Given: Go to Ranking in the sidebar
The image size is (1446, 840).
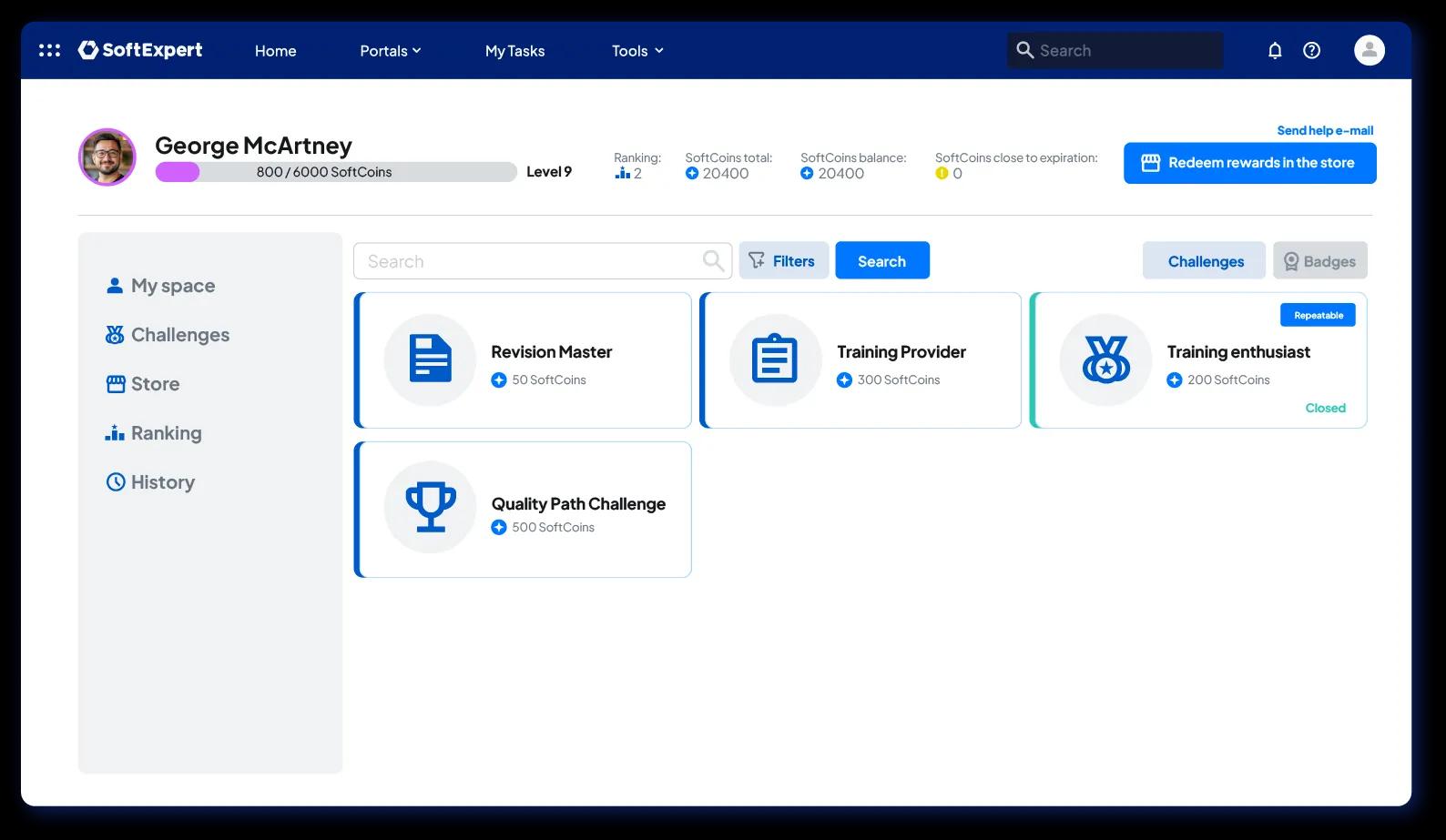Looking at the screenshot, I should click(154, 433).
